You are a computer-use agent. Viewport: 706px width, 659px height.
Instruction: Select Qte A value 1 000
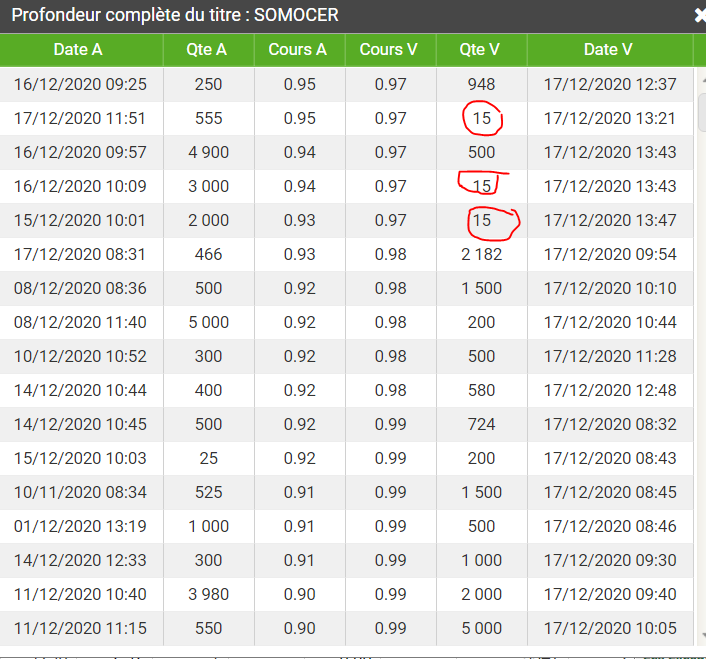(208, 526)
